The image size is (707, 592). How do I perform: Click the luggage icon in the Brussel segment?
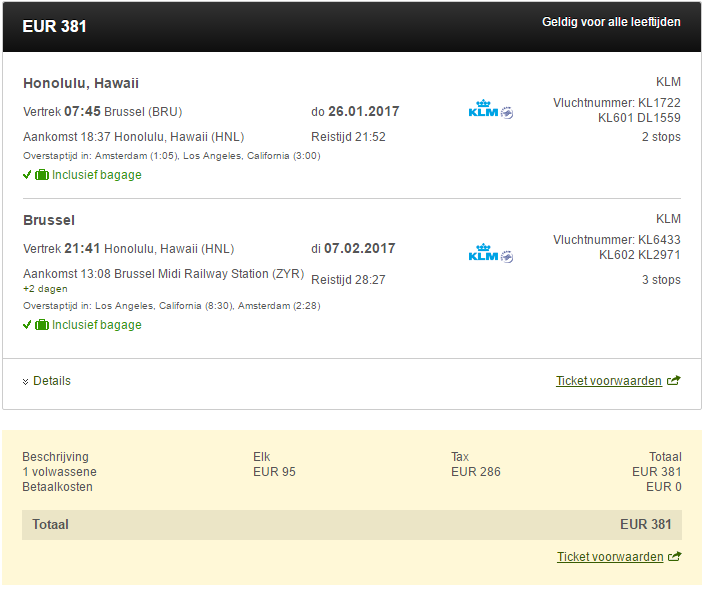tap(42, 325)
